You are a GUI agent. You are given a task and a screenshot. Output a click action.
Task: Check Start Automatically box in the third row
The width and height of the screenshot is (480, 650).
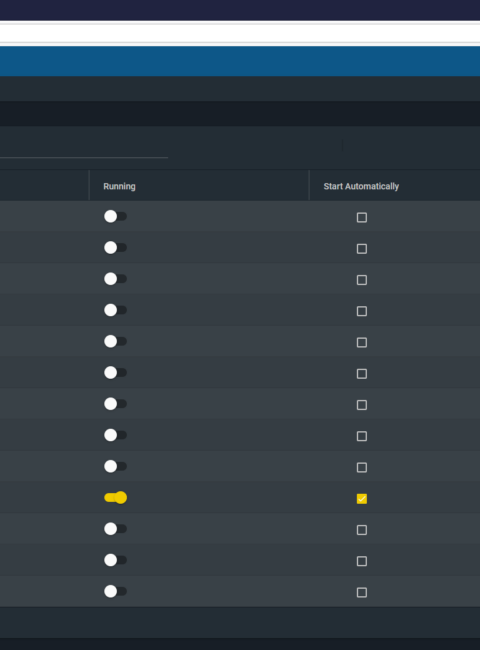[362, 280]
